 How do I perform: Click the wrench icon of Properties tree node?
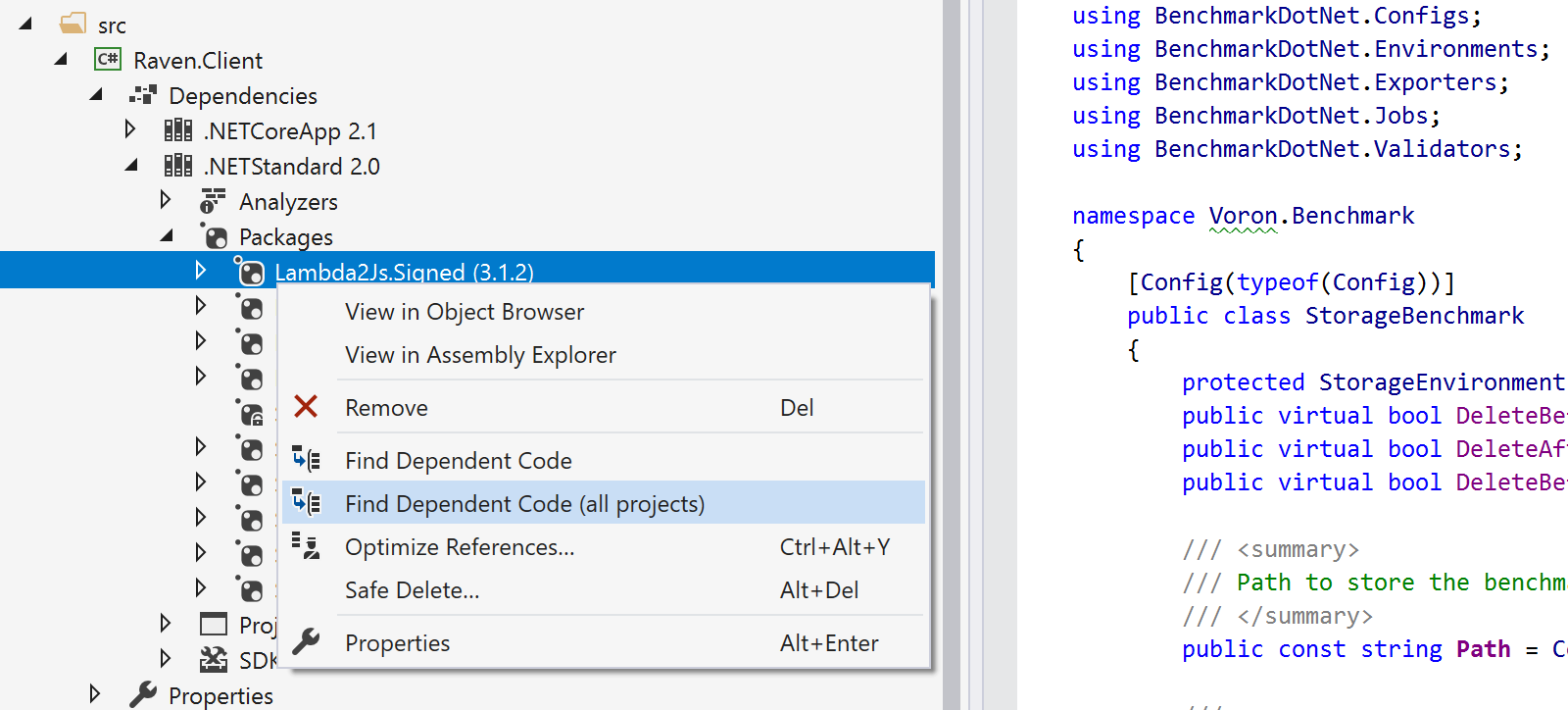click(143, 694)
